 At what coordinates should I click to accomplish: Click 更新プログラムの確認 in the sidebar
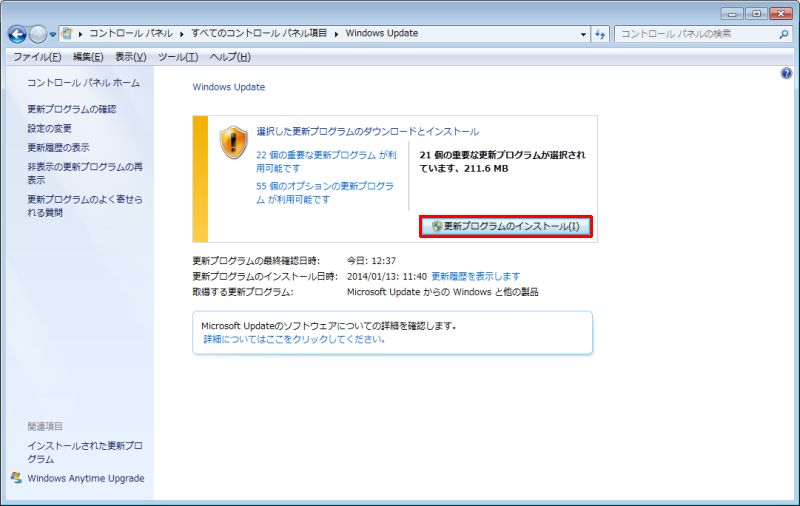[x=72, y=109]
